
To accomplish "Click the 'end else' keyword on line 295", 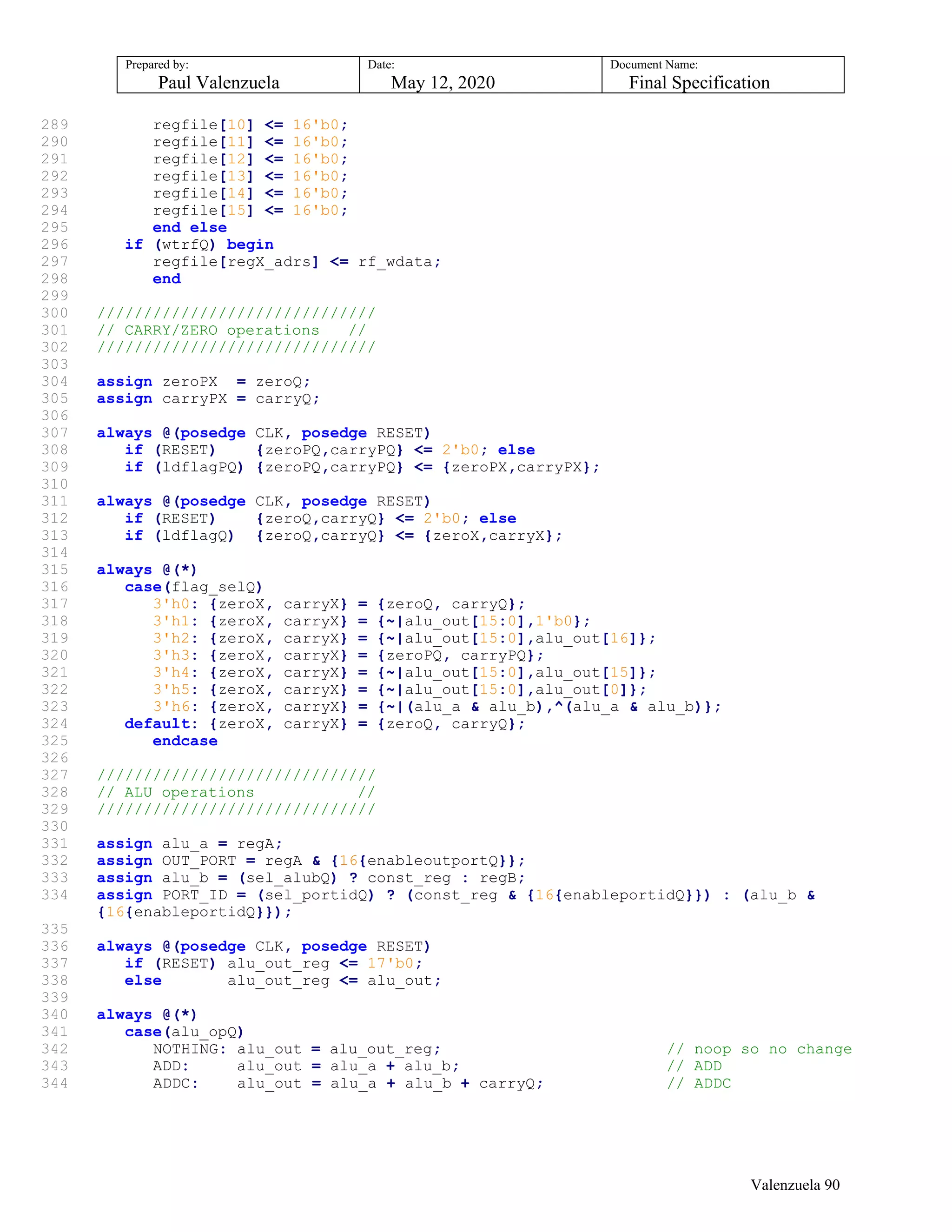I will tap(190, 227).
